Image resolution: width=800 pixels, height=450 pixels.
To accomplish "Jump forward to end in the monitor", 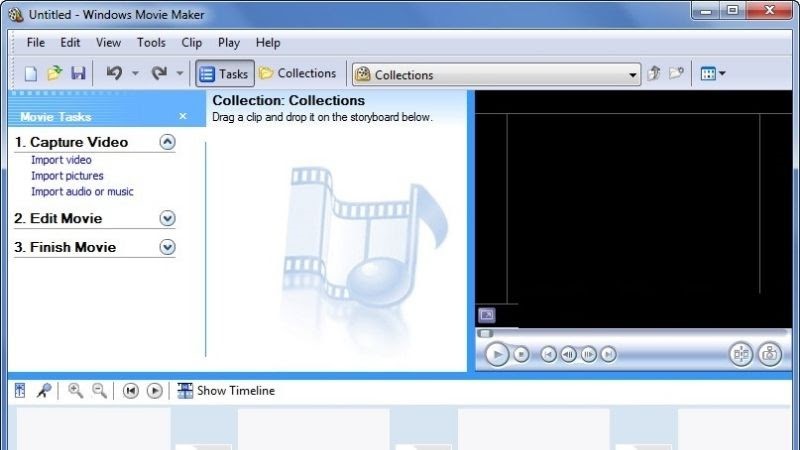I will click(x=608, y=355).
